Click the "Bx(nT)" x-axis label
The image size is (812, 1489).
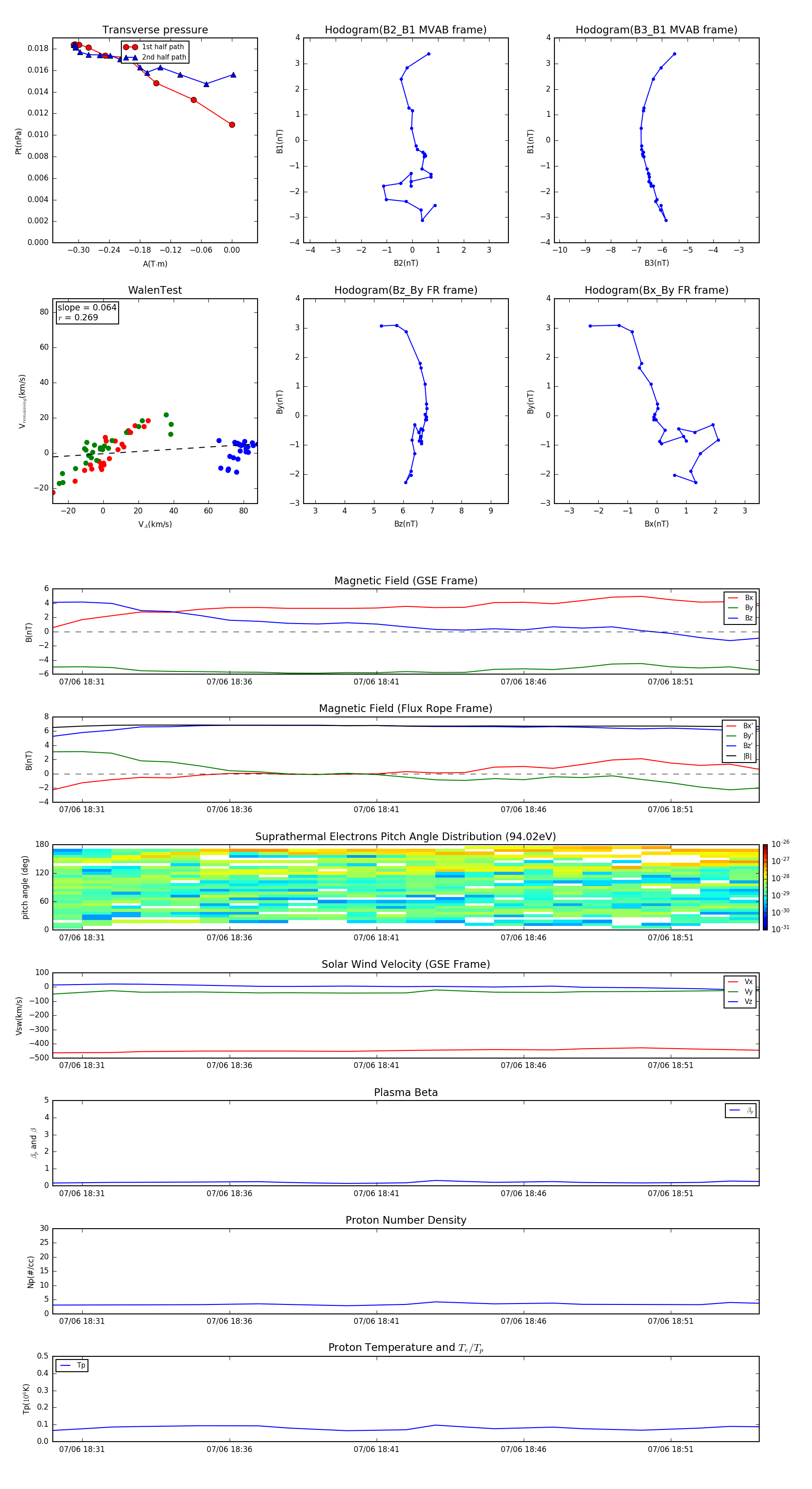click(656, 524)
